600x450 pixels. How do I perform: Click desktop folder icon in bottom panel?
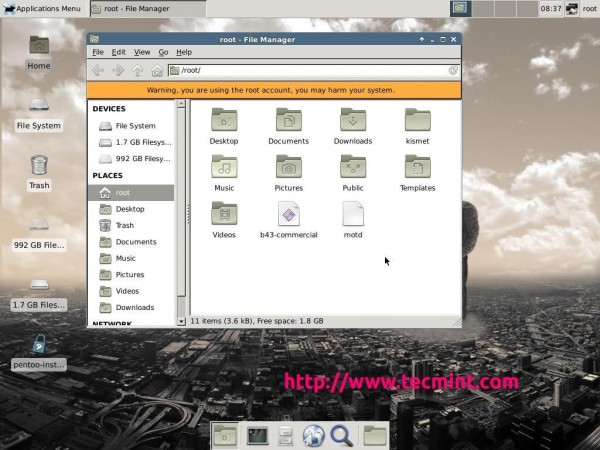(225, 435)
